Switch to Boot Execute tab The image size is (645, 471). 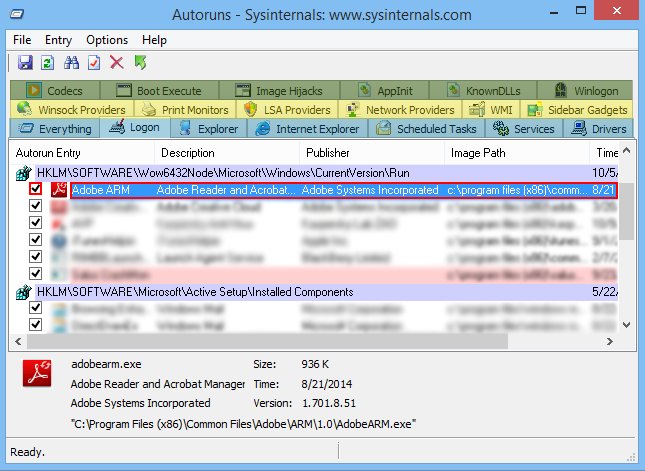[x=159, y=90]
